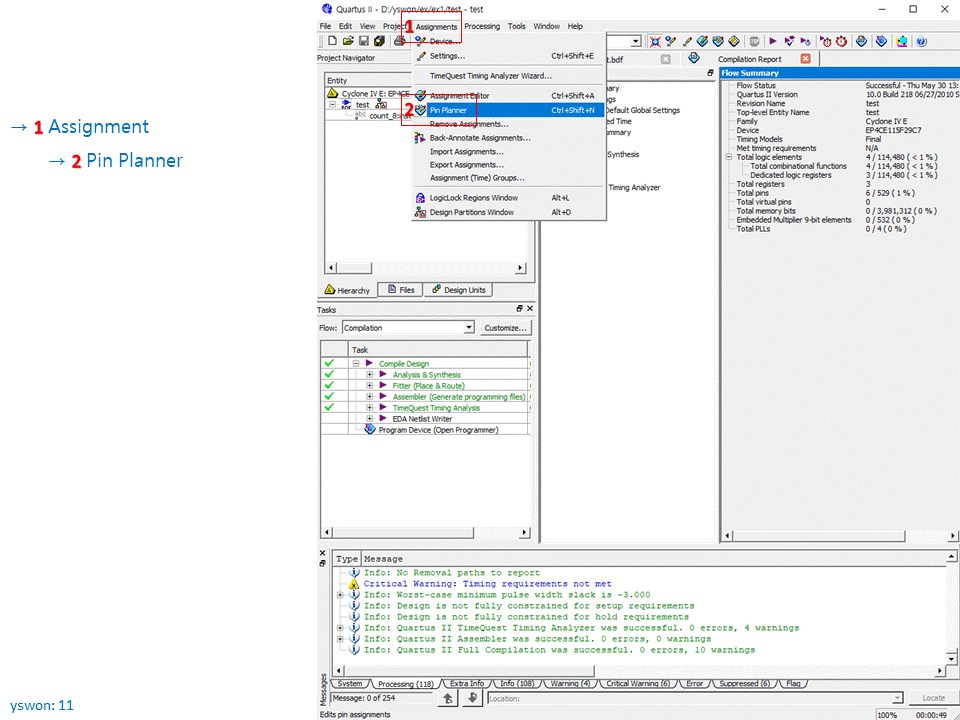Click the down-arrow next message button
The height and width of the screenshot is (720, 960).
coord(471,698)
